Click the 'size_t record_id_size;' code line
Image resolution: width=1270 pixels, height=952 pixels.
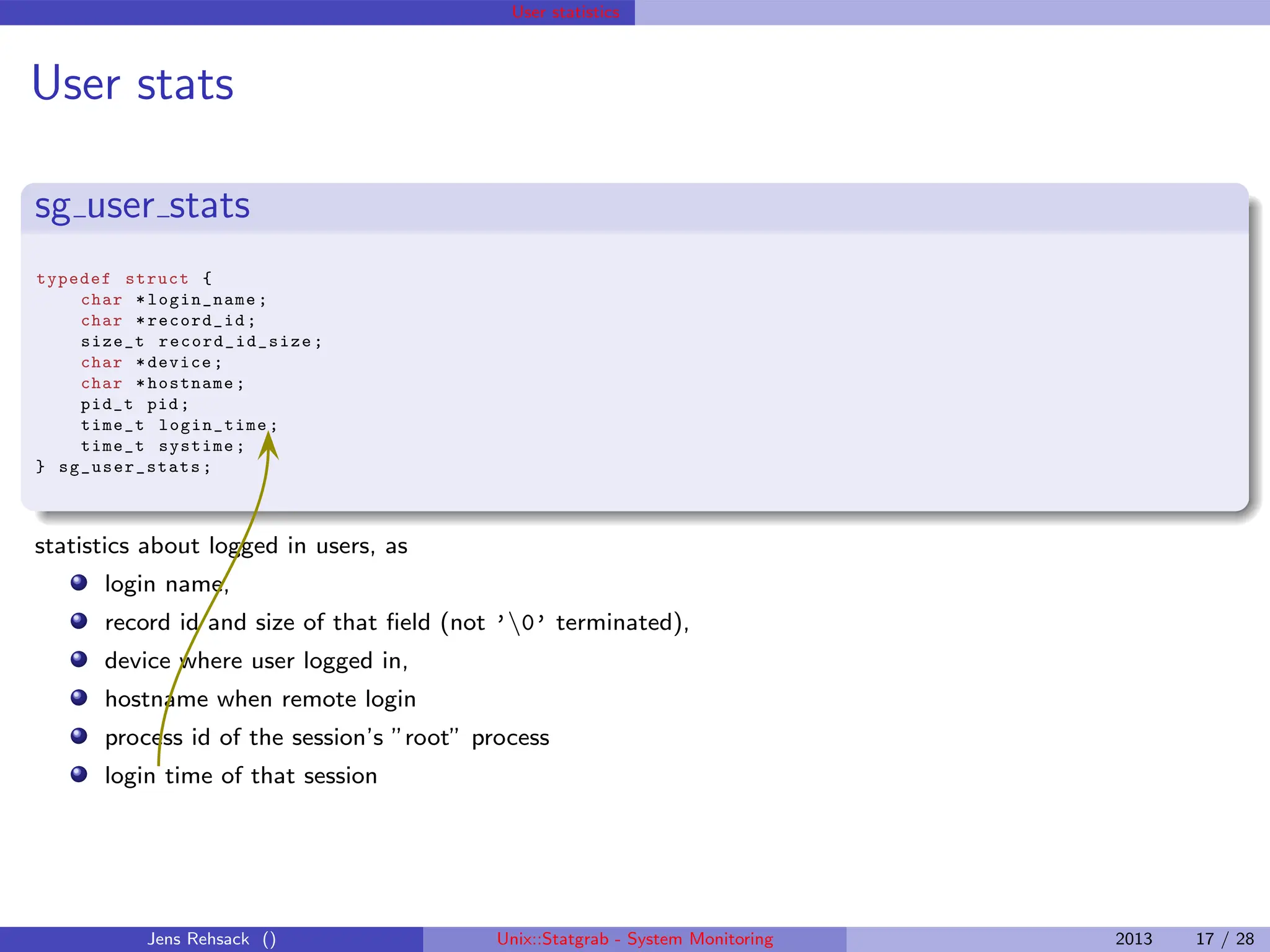[202, 342]
